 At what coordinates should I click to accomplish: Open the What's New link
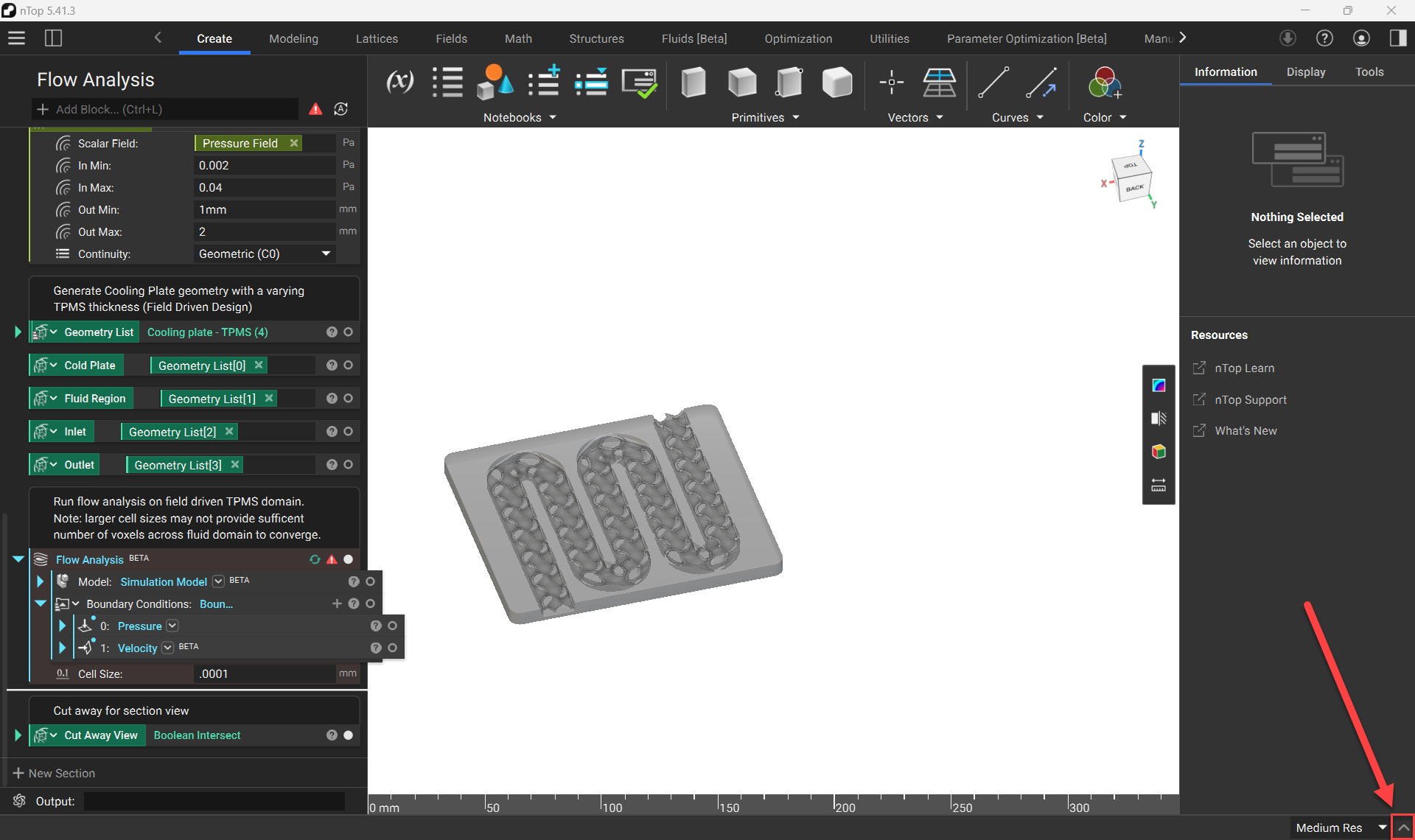[1245, 431]
